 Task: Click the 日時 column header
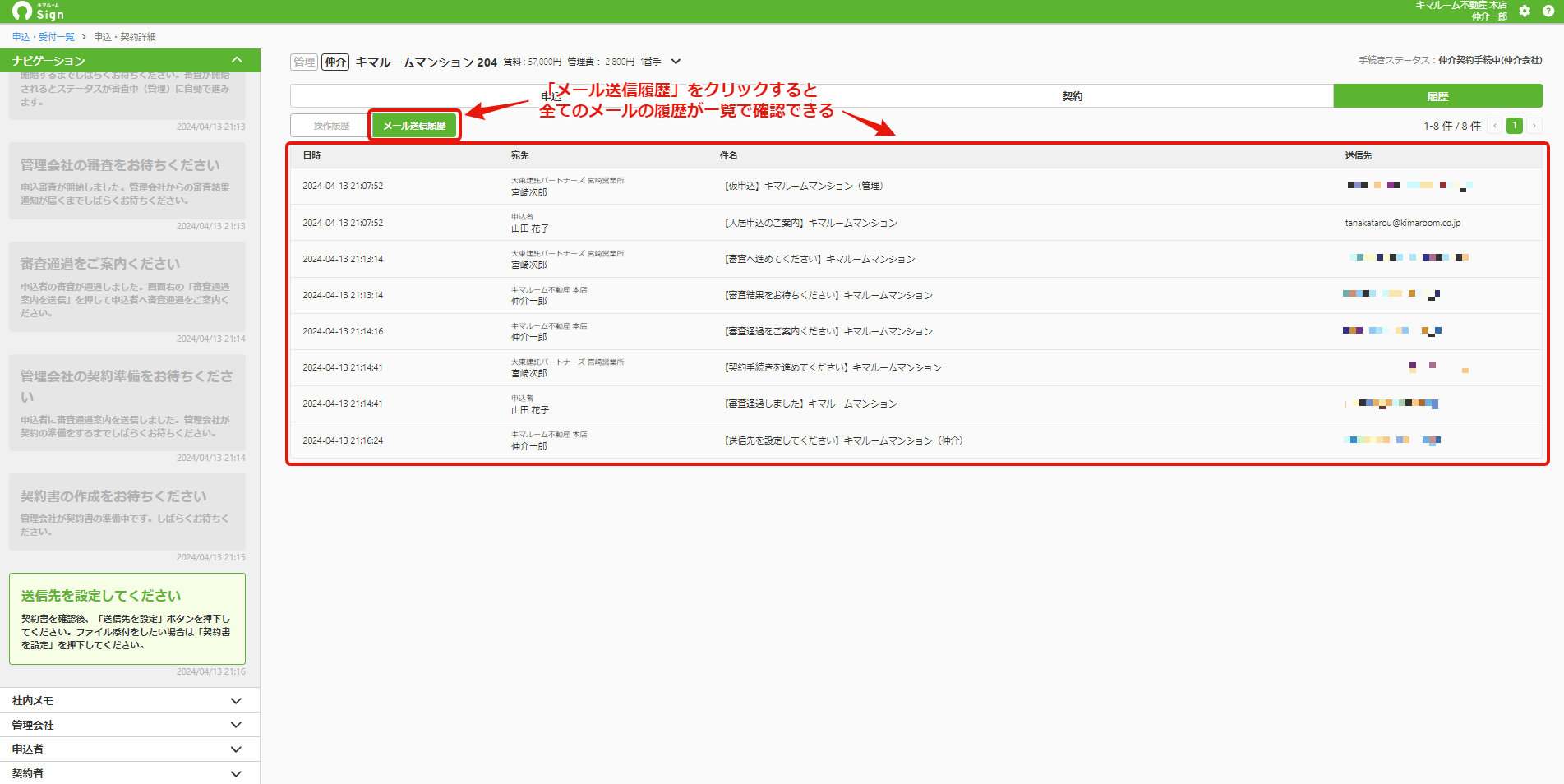[311, 155]
